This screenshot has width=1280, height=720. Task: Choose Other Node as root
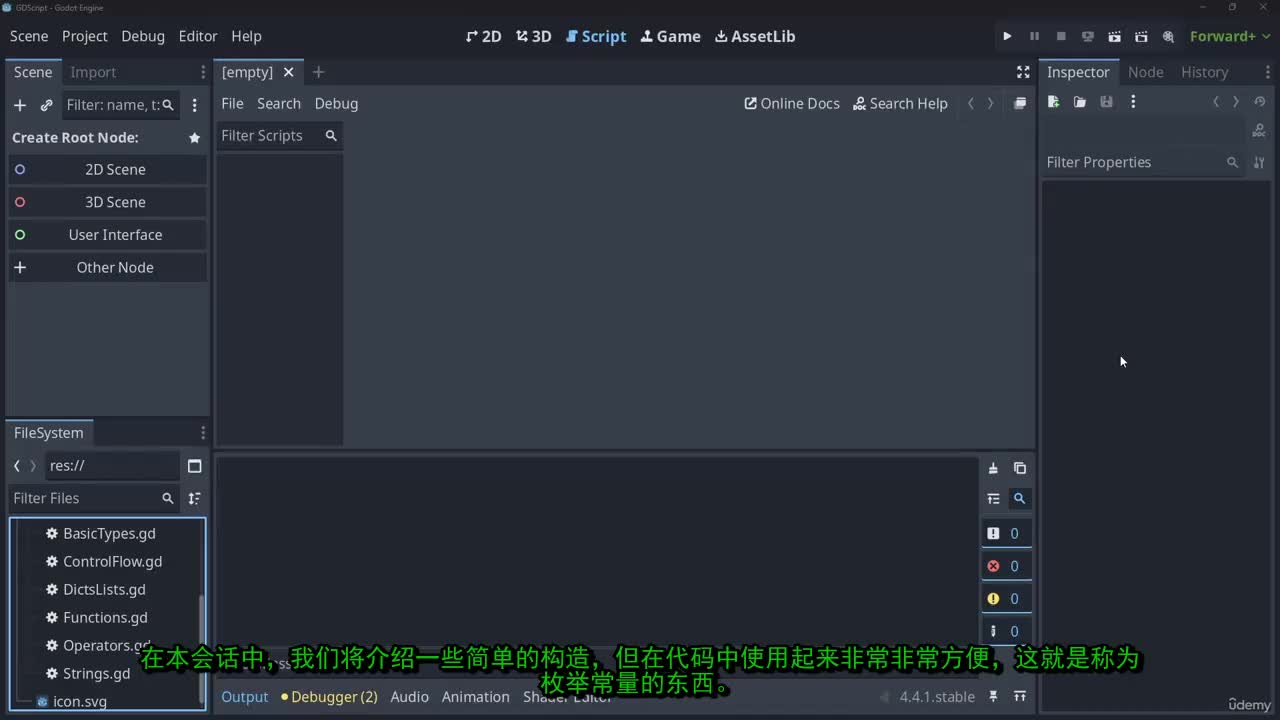[108, 268]
